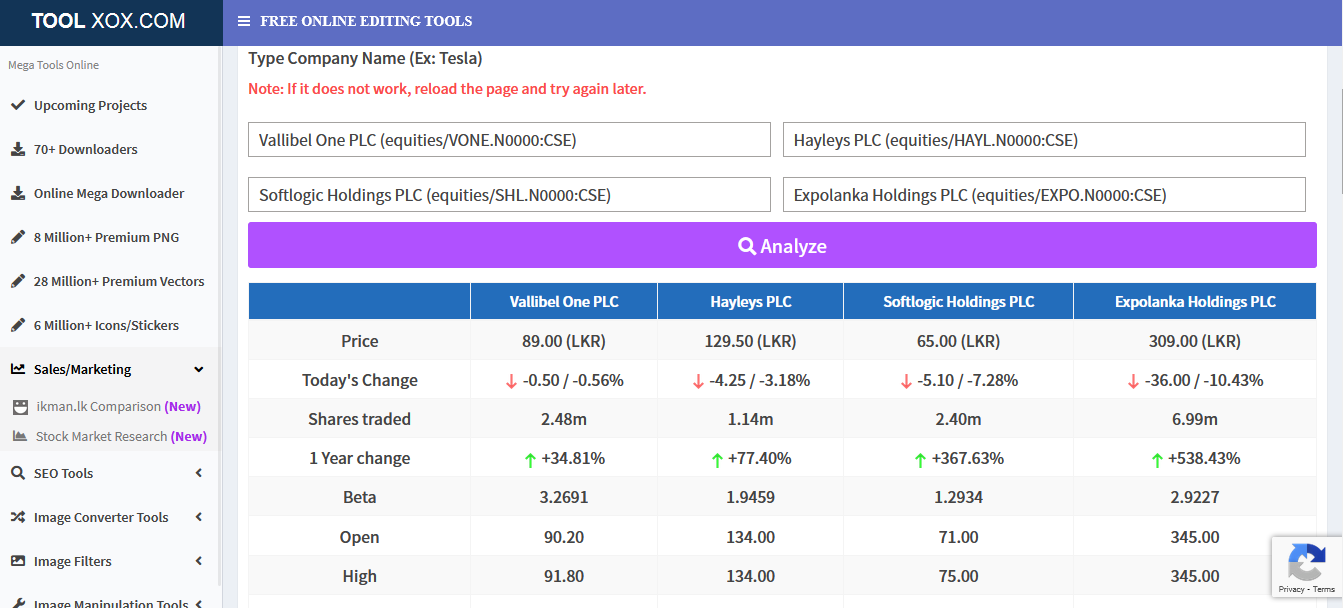
Task: Click the Expolanka Holdings PLC input field
Action: pyautogui.click(x=1044, y=195)
